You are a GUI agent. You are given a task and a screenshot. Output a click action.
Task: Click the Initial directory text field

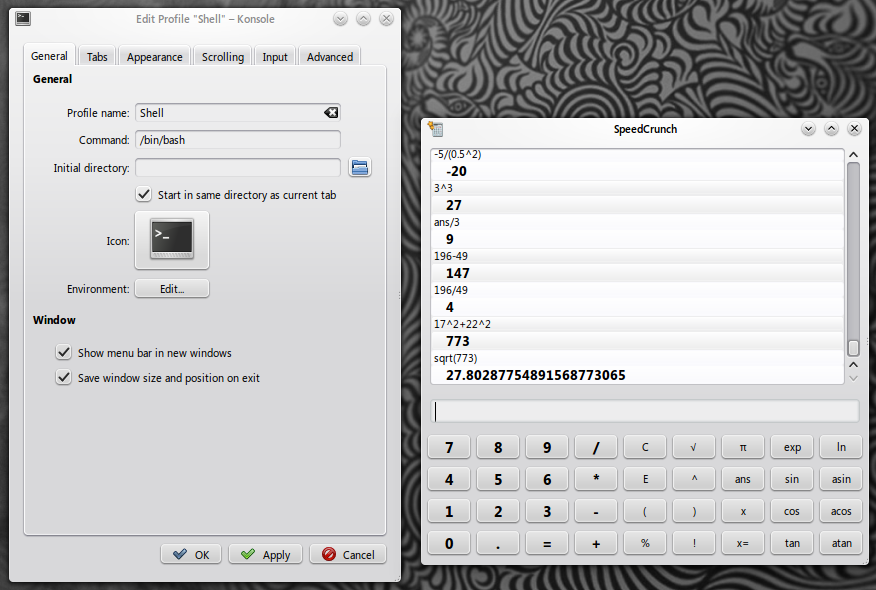237,167
